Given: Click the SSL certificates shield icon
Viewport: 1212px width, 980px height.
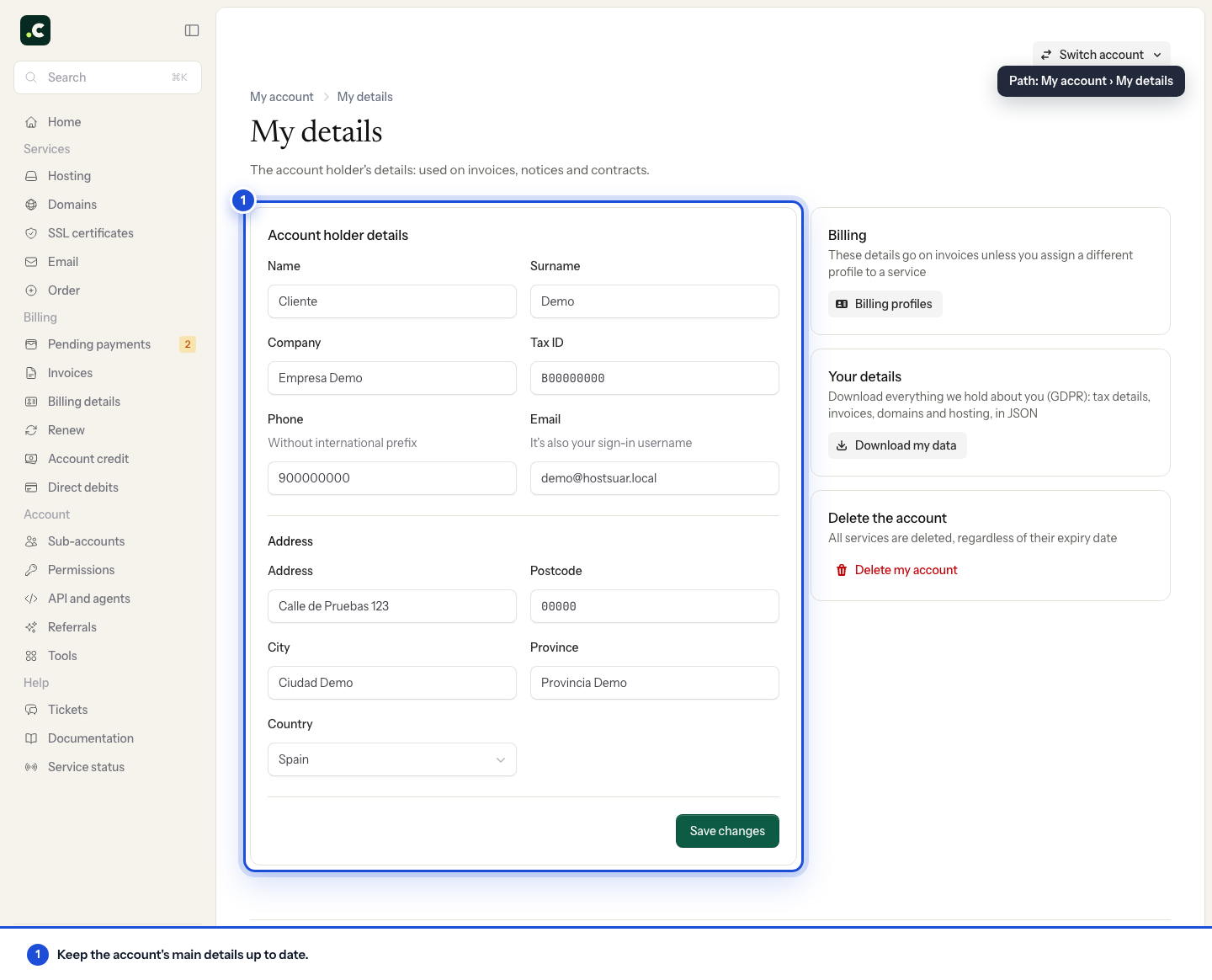Looking at the screenshot, I should click(31, 233).
